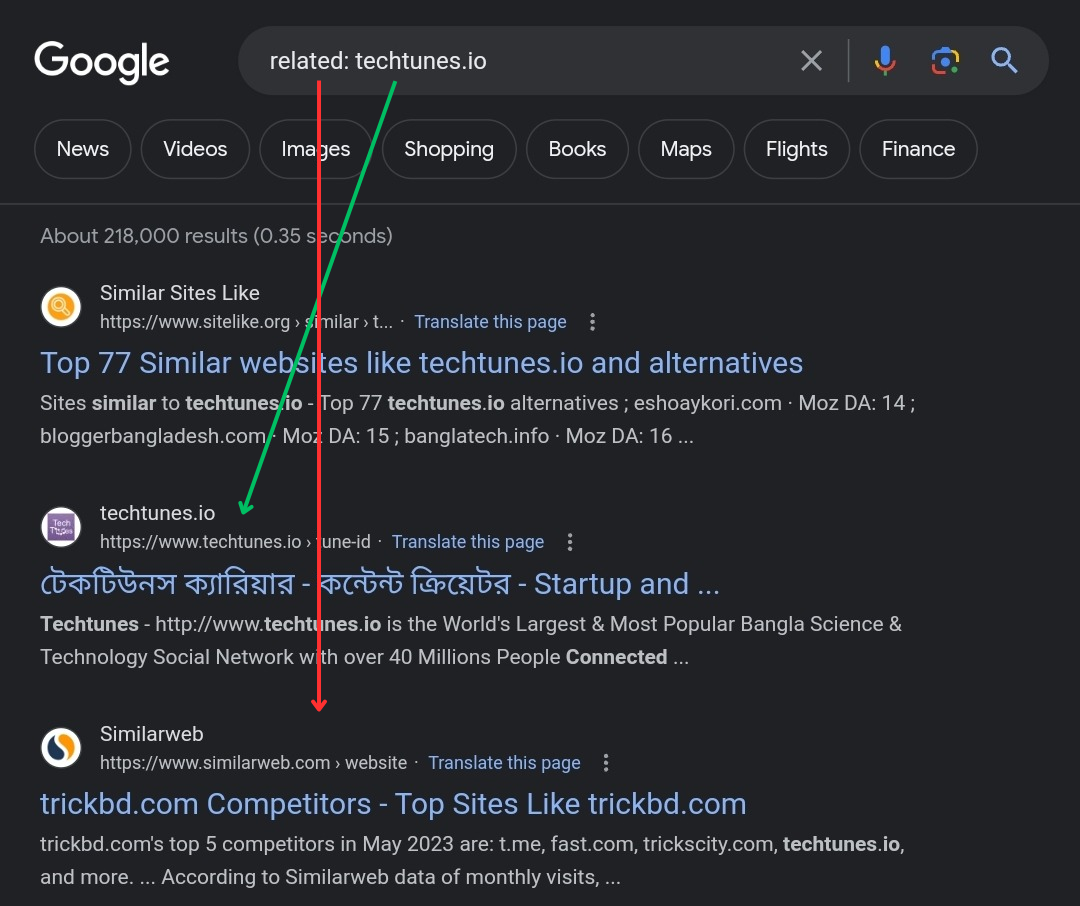The image size is (1080, 906).
Task: Start voice search with microphone icon
Action: pos(884,61)
